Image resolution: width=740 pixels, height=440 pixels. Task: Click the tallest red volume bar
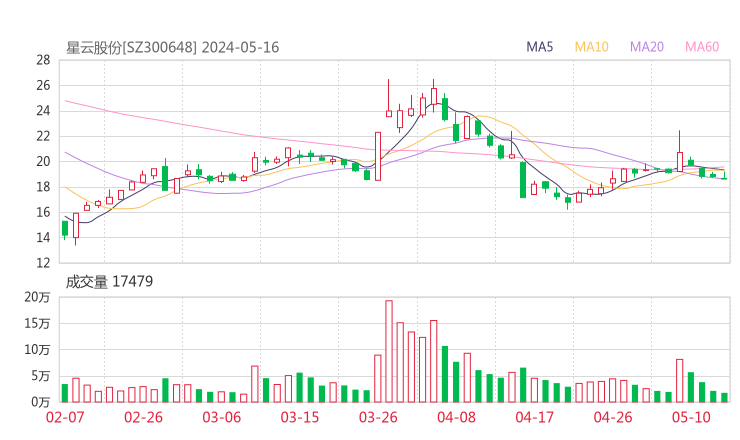[389, 350]
